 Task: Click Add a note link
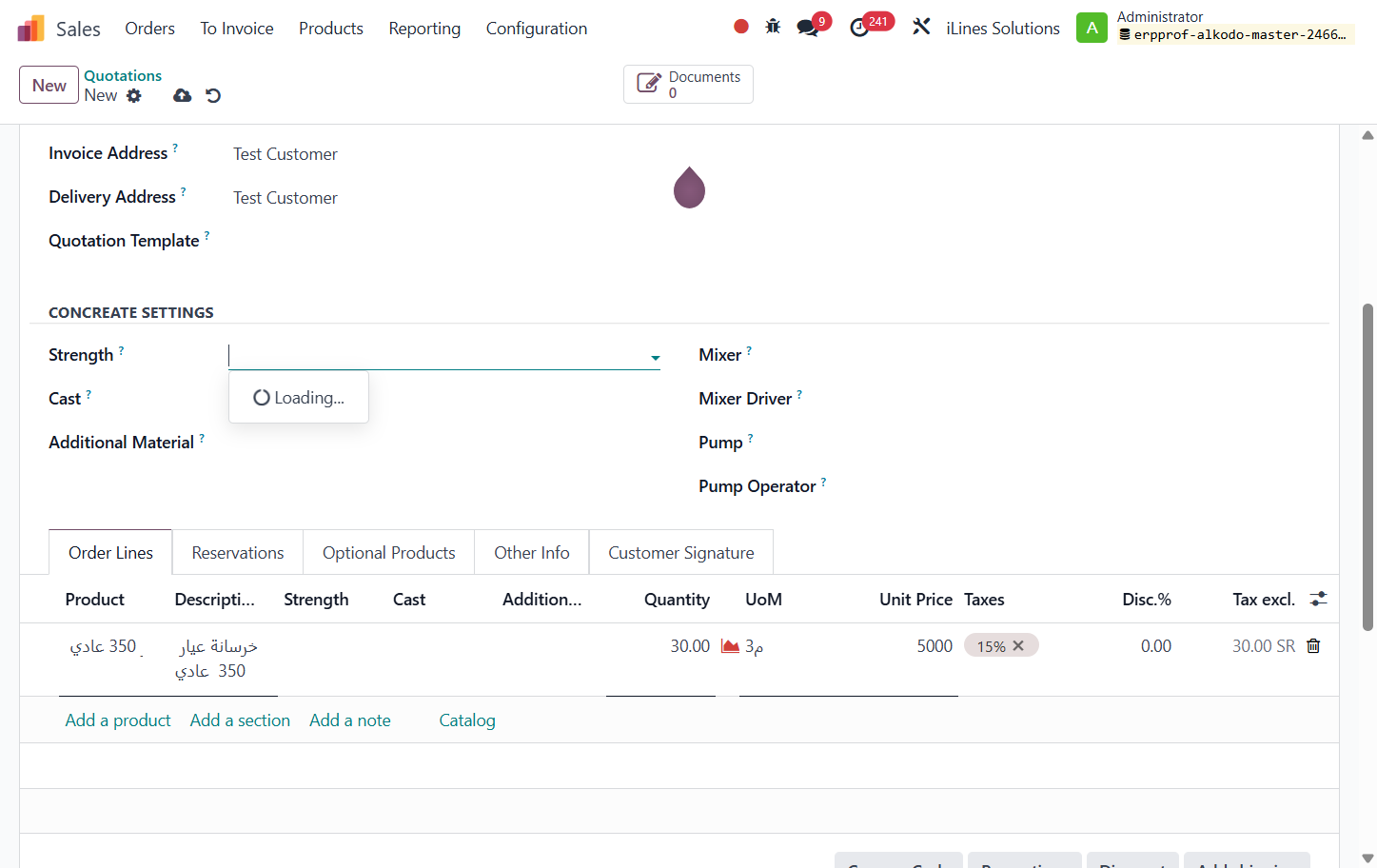click(350, 720)
